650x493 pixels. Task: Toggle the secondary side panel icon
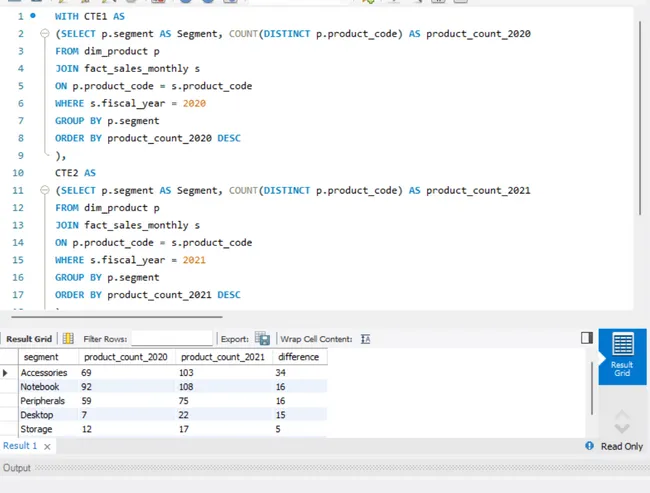coord(587,338)
